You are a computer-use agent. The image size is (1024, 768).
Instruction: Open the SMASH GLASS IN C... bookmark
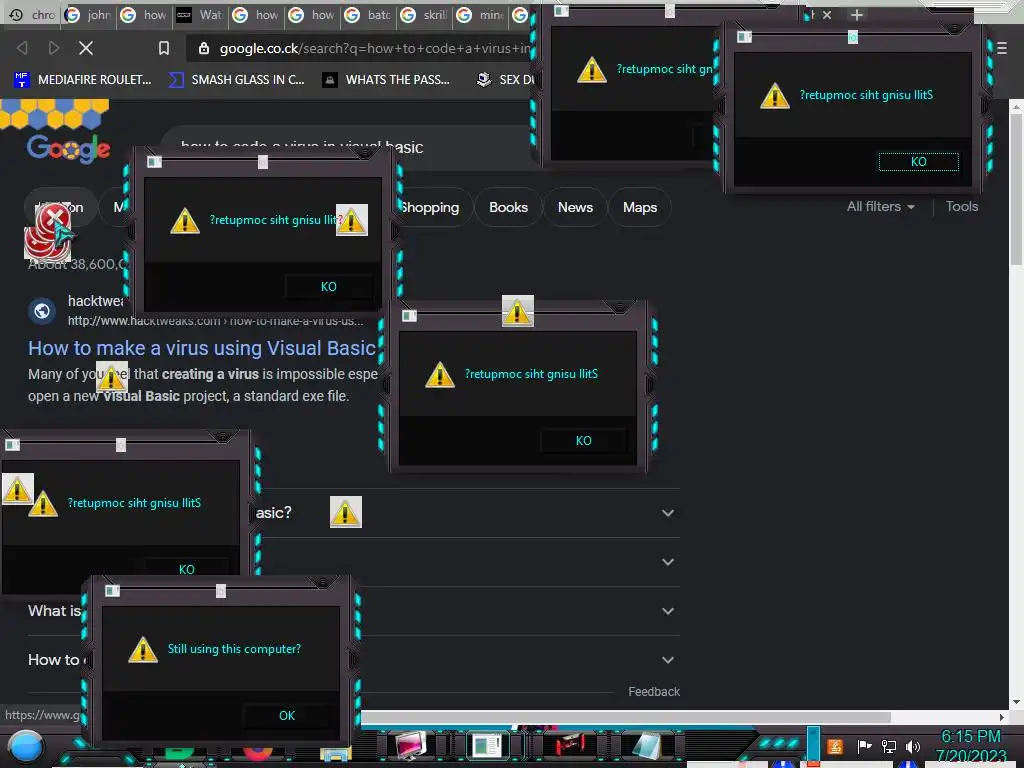tap(236, 80)
